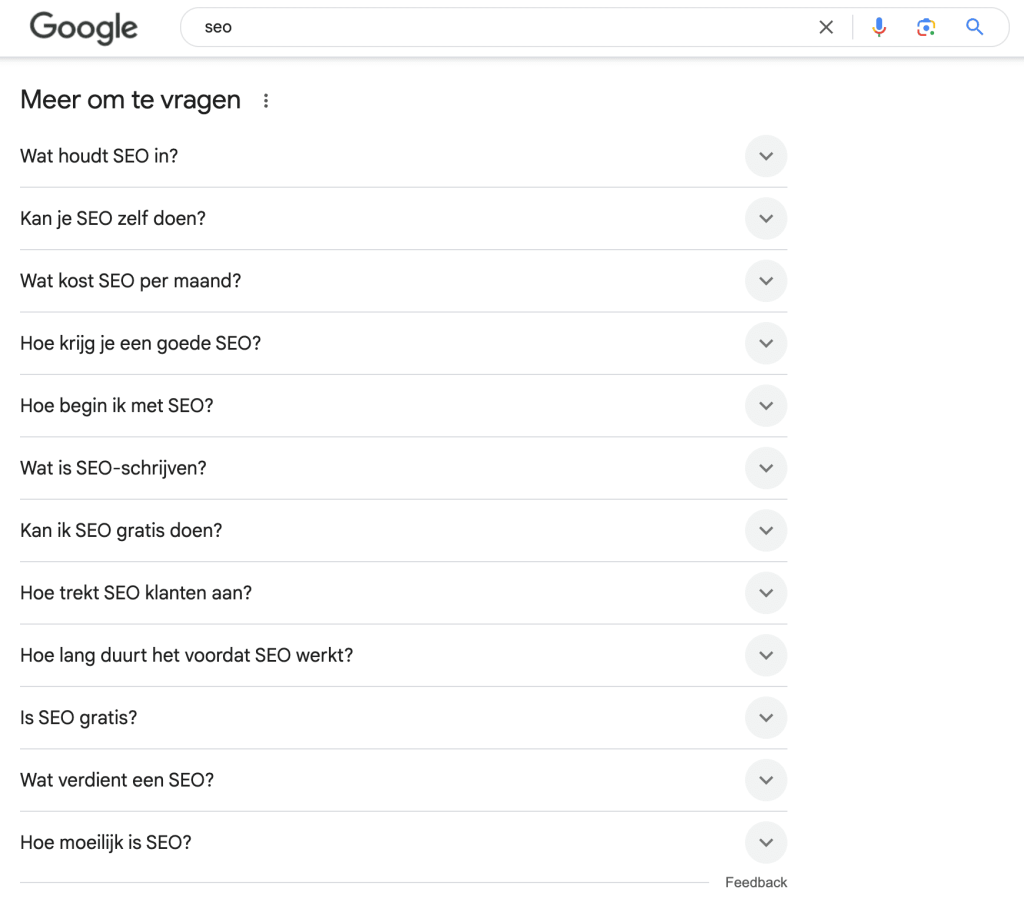Clear the search query with the X icon
Screen dimensions: 1024x909
826,27
